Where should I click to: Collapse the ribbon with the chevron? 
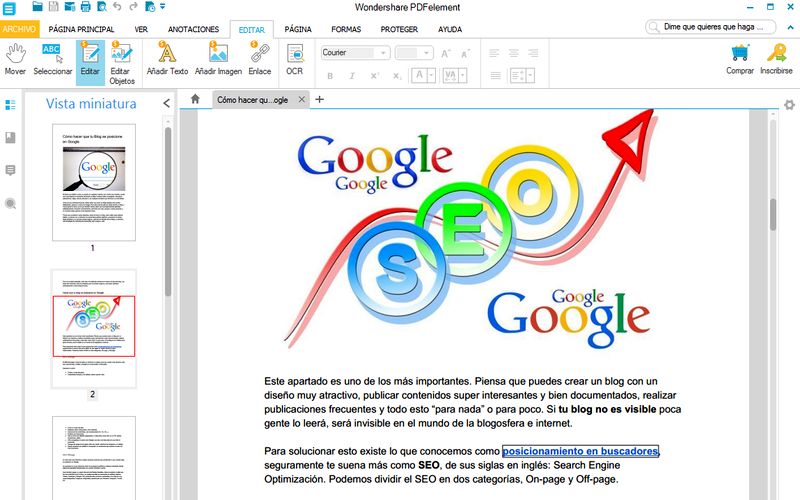tap(791, 27)
